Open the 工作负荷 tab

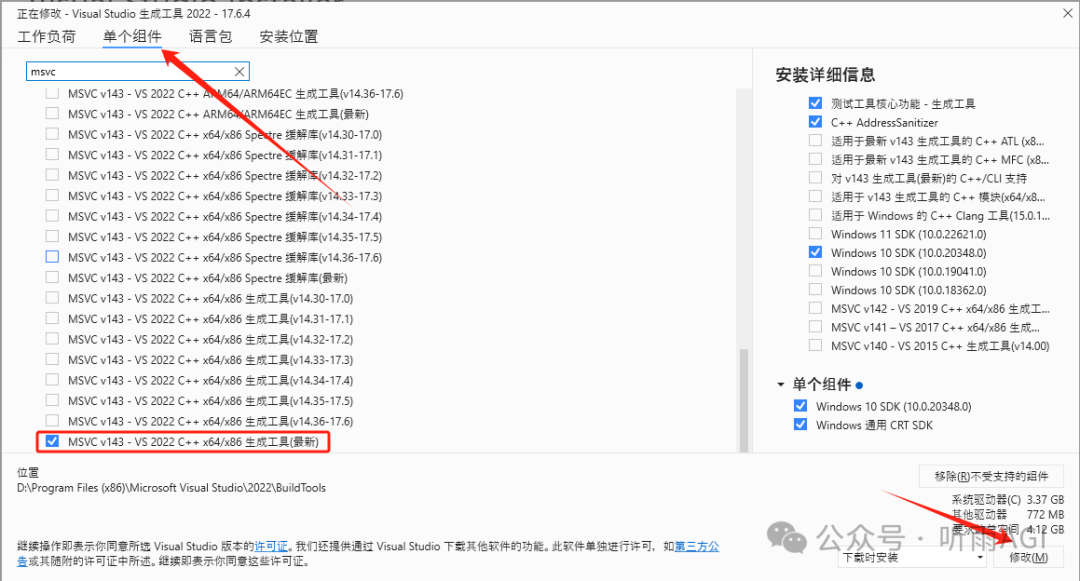46,36
